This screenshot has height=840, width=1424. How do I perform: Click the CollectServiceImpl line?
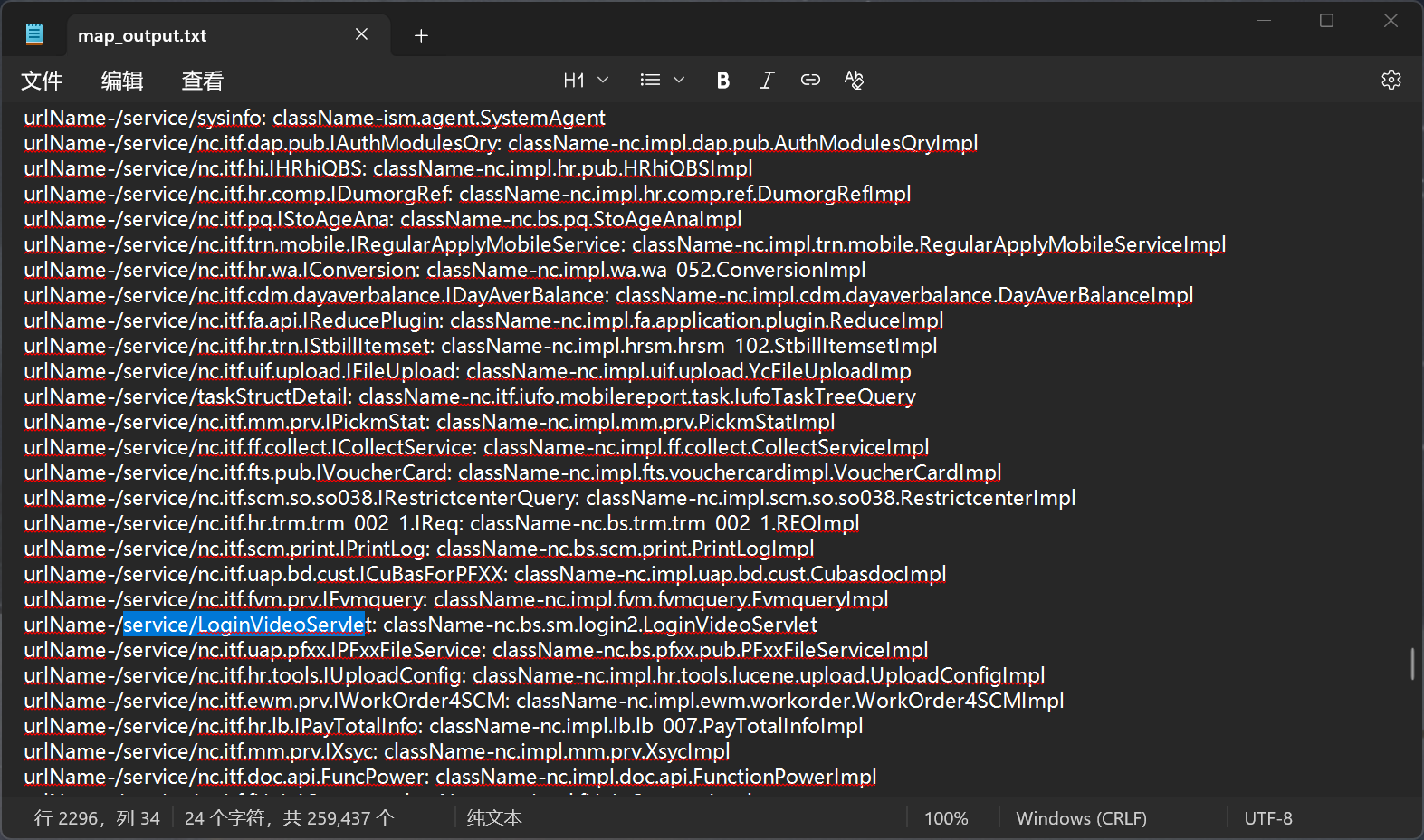point(476,447)
